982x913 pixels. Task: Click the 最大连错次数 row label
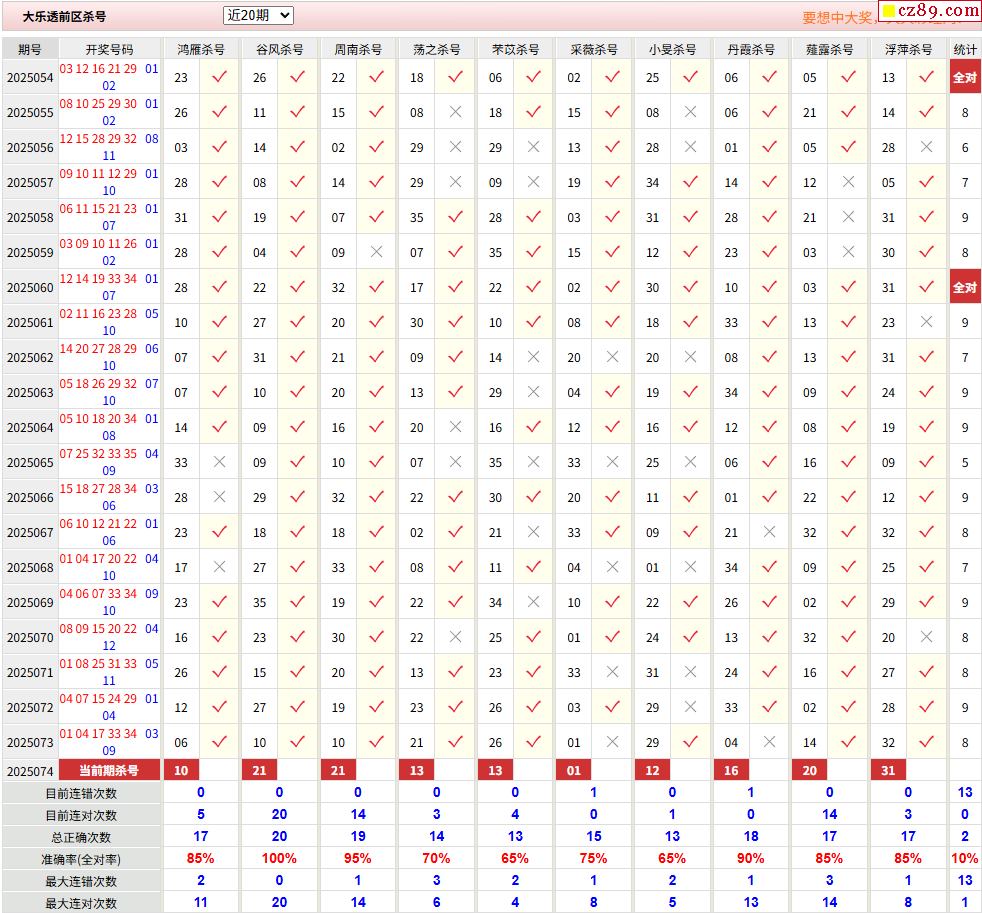tap(81, 881)
